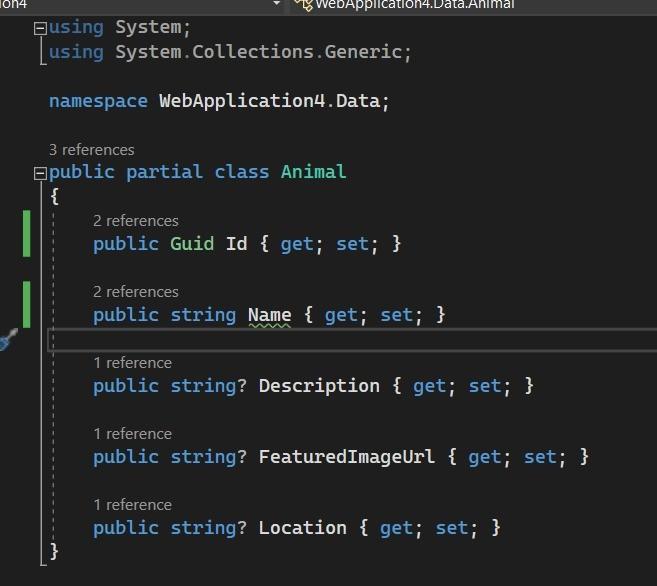Place cursor in the empty highlighted current line

(x=352, y=340)
